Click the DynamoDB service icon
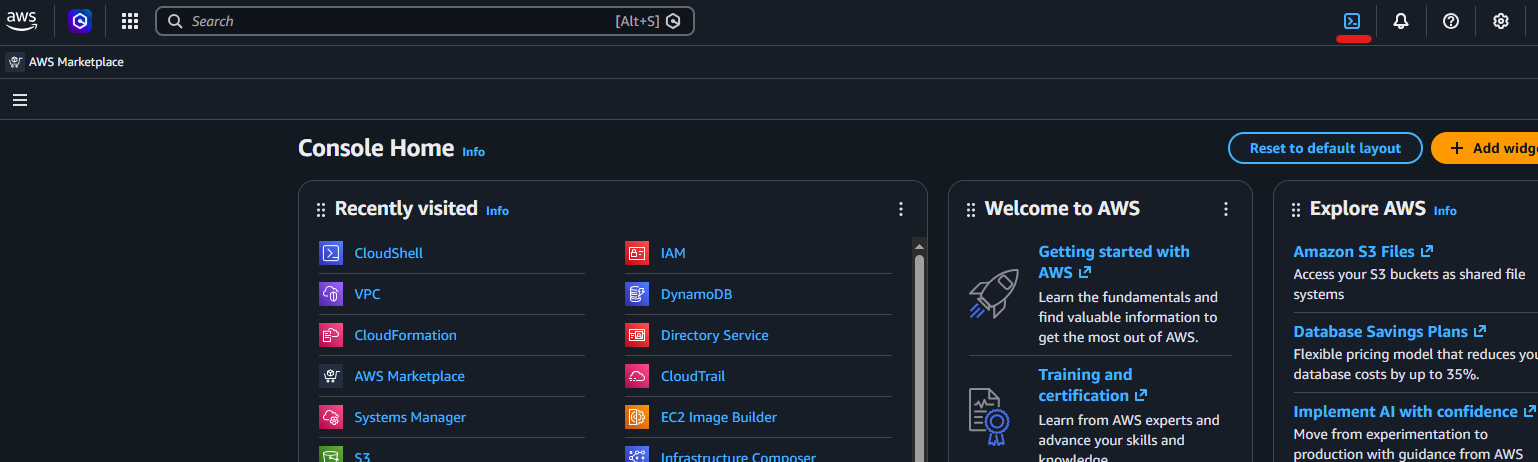The image size is (1538, 462). pos(637,294)
